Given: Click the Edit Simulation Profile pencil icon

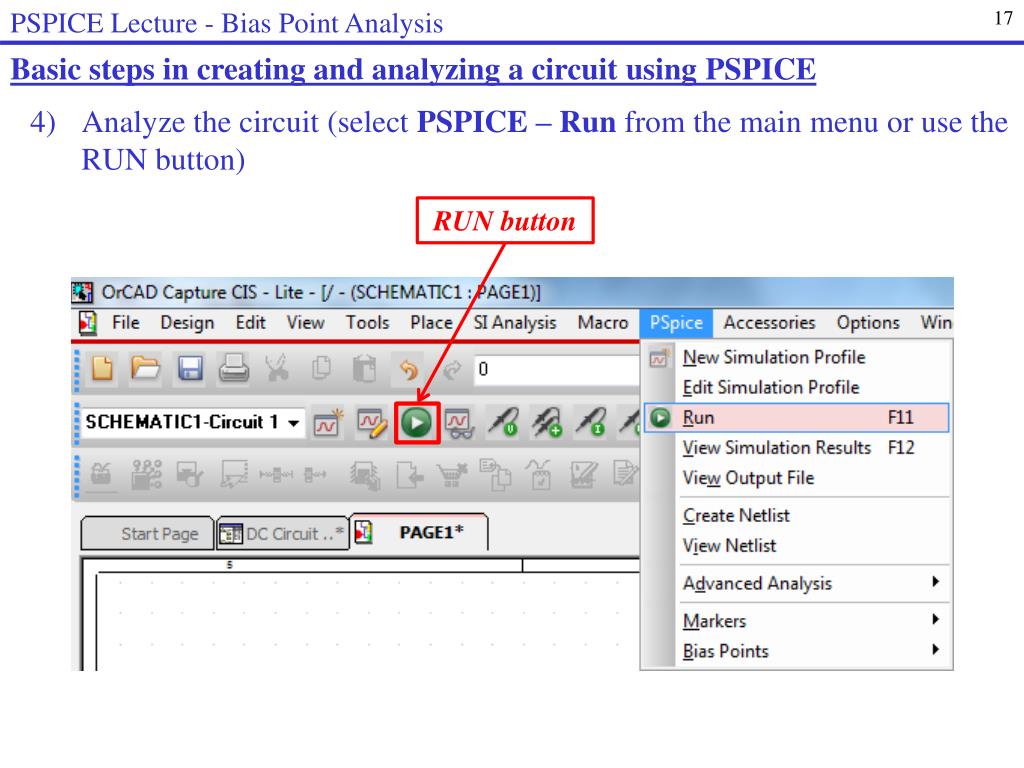Looking at the screenshot, I should pyautogui.click(x=372, y=424).
